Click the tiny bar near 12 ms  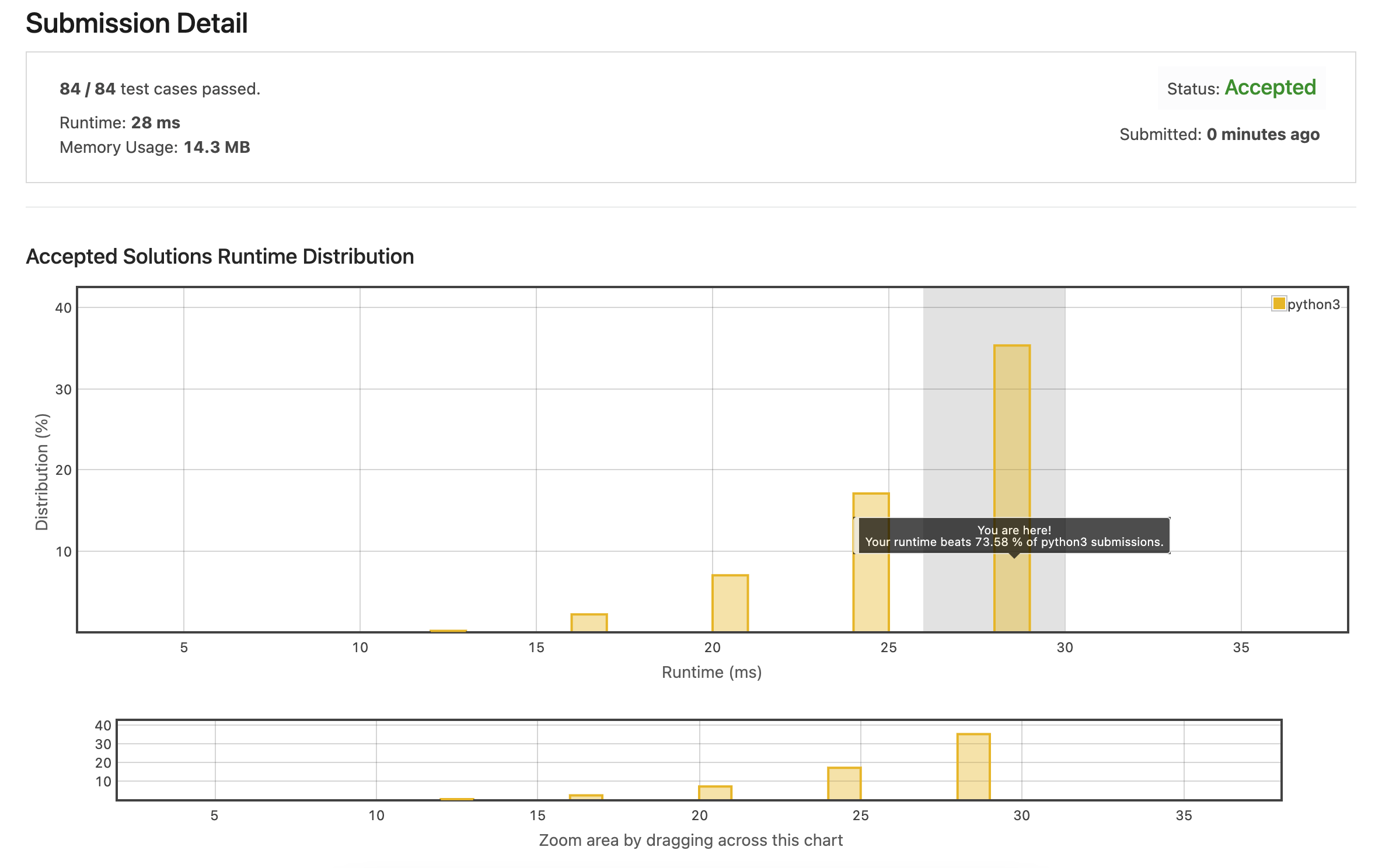[448, 631]
